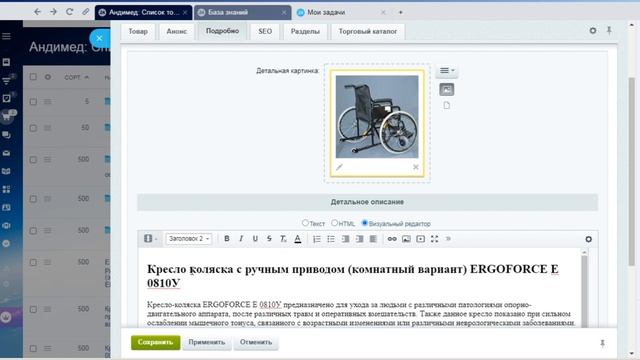
Task: Switch to База знаний browser tab
Action: [x=242, y=13]
